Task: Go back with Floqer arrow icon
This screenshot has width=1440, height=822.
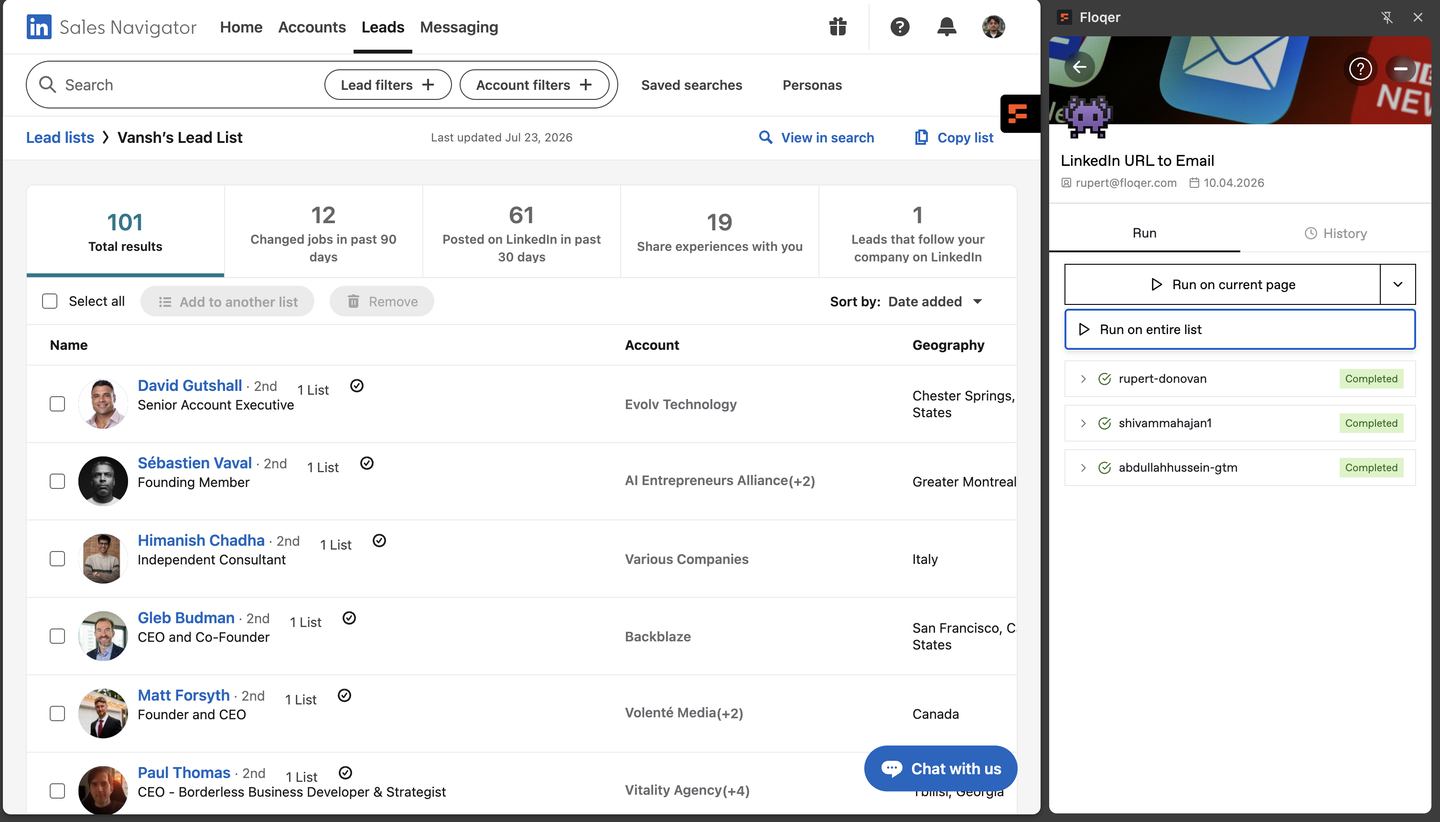Action: click(x=1079, y=67)
